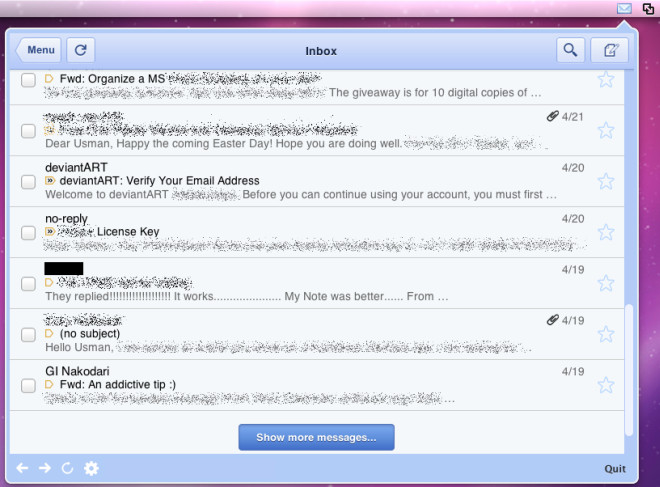Go forward with the right arrow icon
This screenshot has height=487, width=660.
[45, 468]
